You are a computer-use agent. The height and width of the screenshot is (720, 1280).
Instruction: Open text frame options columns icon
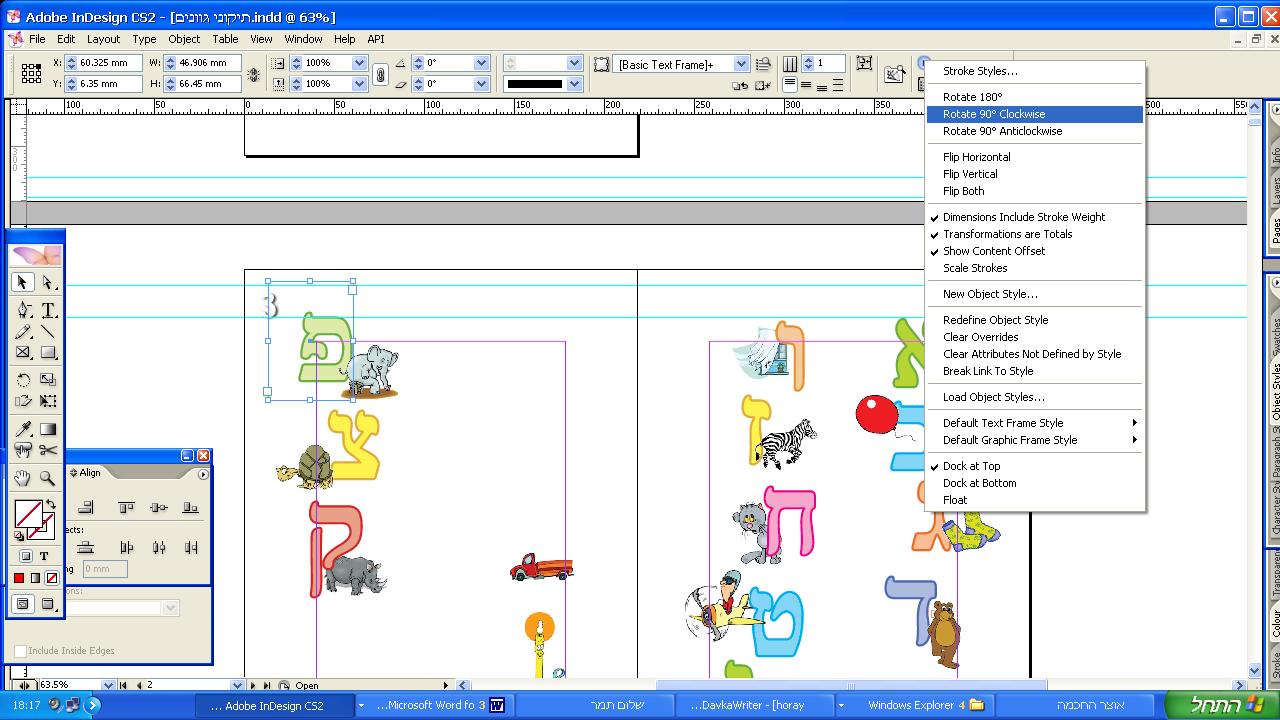(x=790, y=63)
